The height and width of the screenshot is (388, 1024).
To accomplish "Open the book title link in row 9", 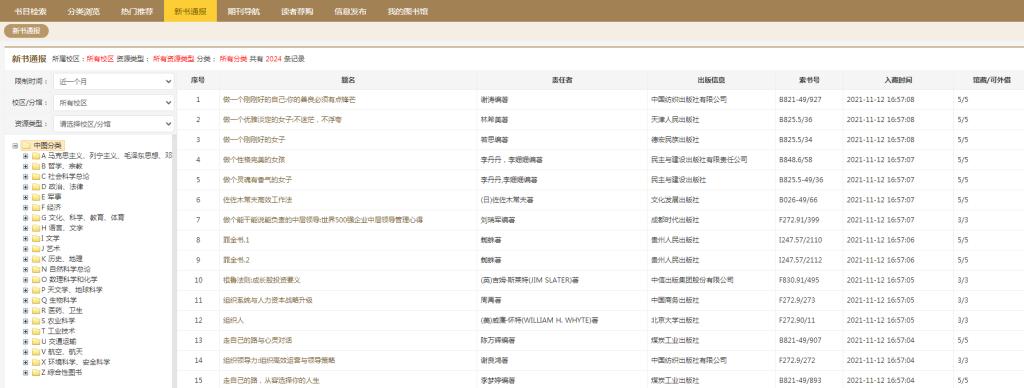I will [x=236, y=260].
